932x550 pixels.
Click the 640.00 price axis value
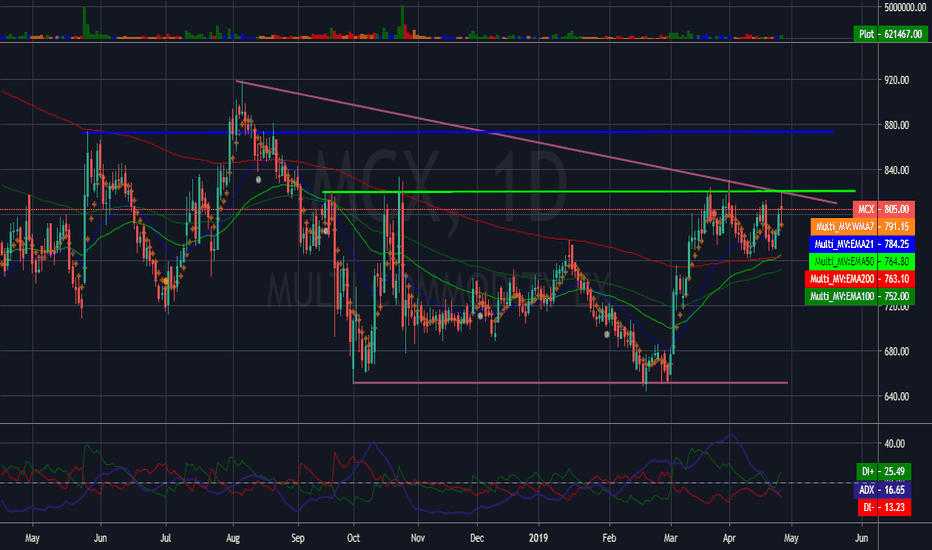pyautogui.click(x=896, y=397)
